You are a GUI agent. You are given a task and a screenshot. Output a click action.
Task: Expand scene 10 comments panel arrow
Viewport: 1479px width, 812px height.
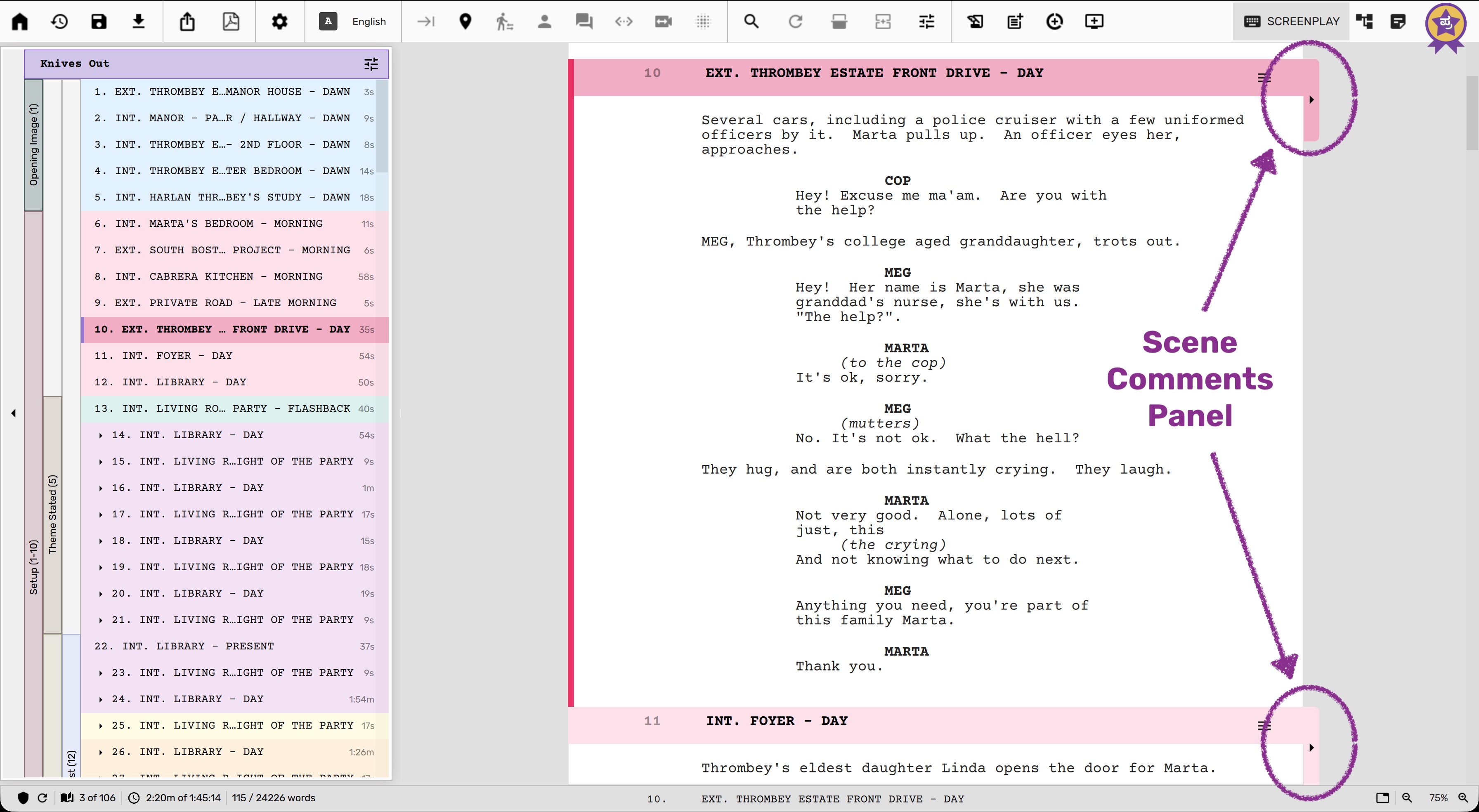coord(1311,100)
